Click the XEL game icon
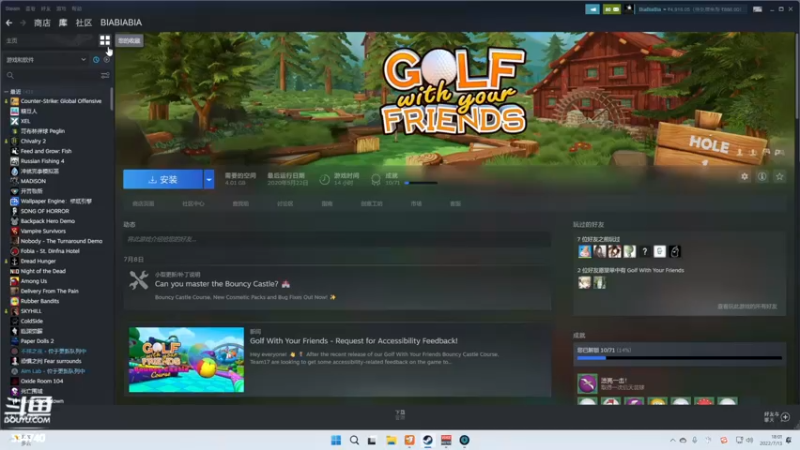Viewport: 800px width, 450px height. [x=15, y=121]
